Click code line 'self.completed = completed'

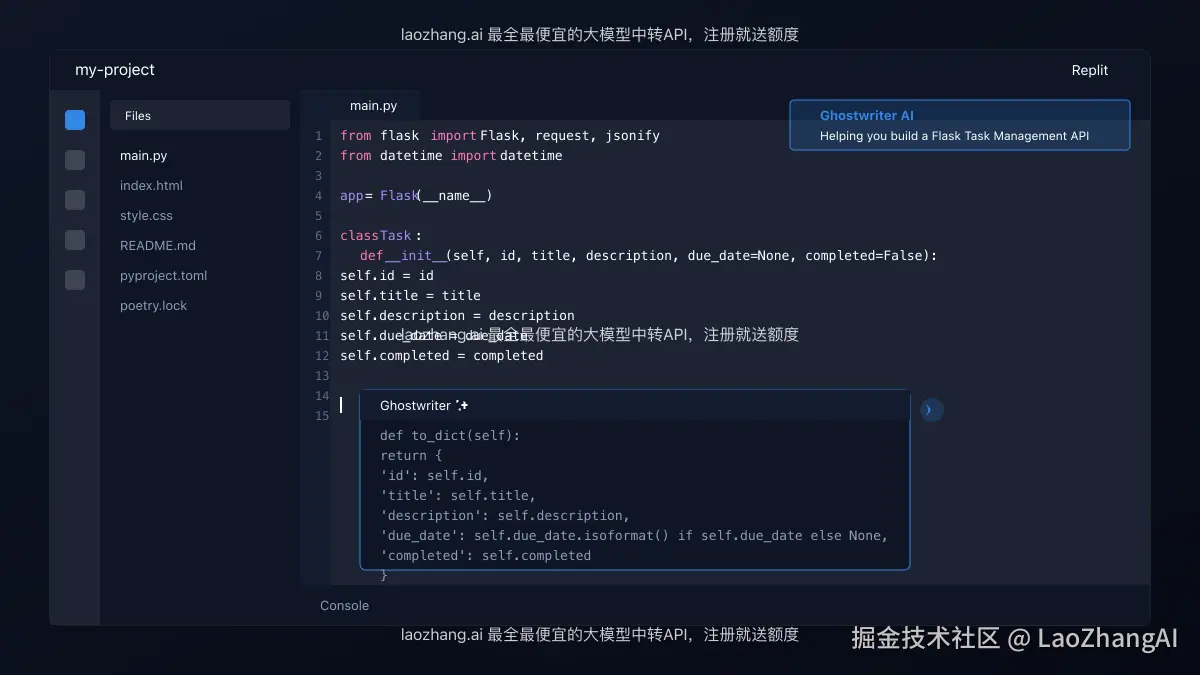tap(441, 355)
